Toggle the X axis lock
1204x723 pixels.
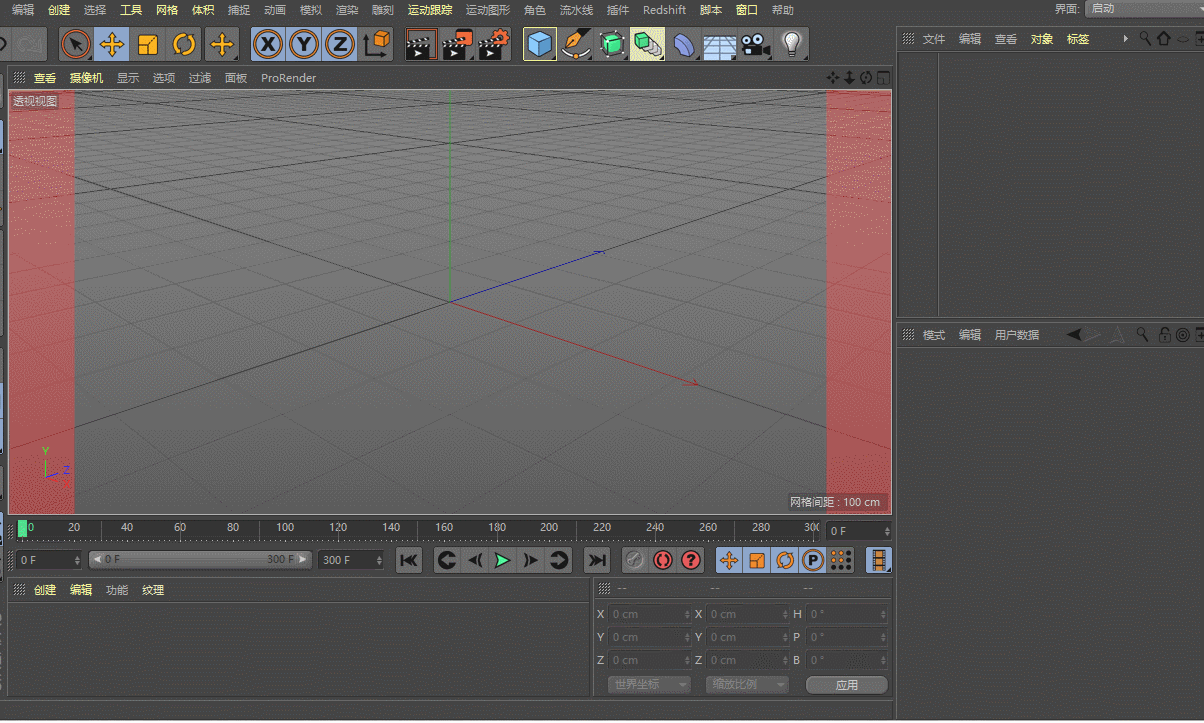coord(268,45)
